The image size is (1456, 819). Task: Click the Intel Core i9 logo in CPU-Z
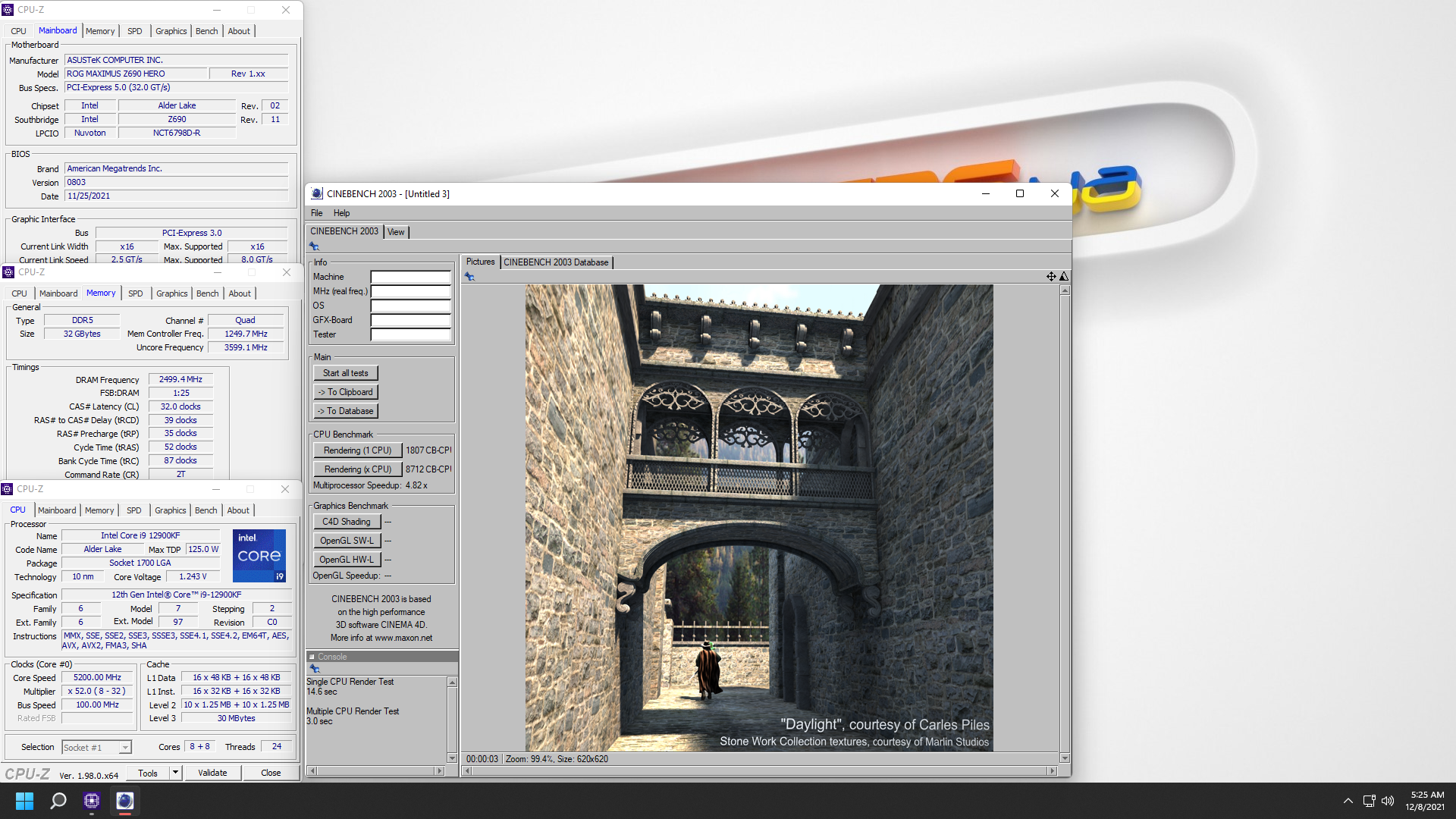coord(259,556)
